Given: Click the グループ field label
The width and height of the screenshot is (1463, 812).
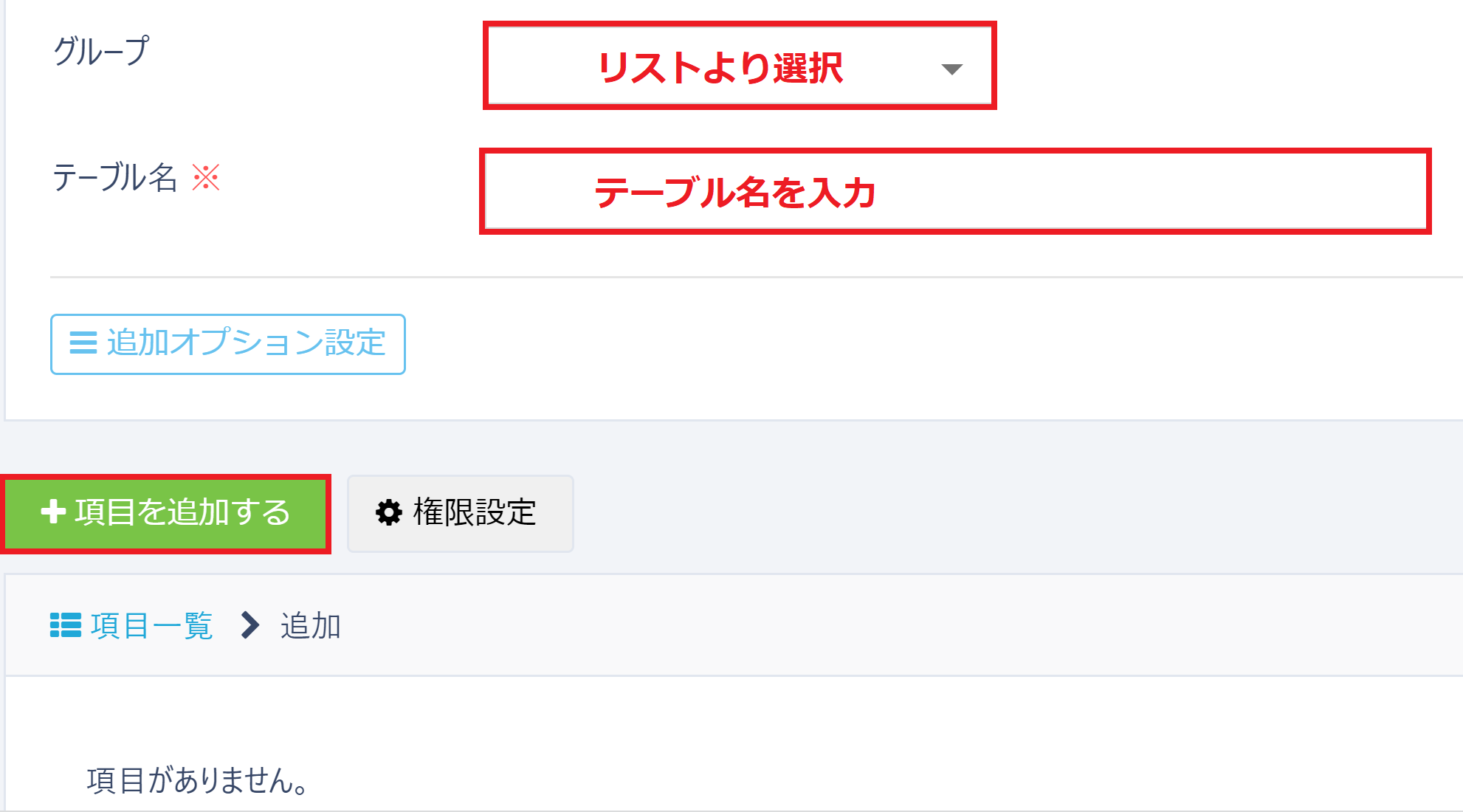Looking at the screenshot, I should coord(101,51).
